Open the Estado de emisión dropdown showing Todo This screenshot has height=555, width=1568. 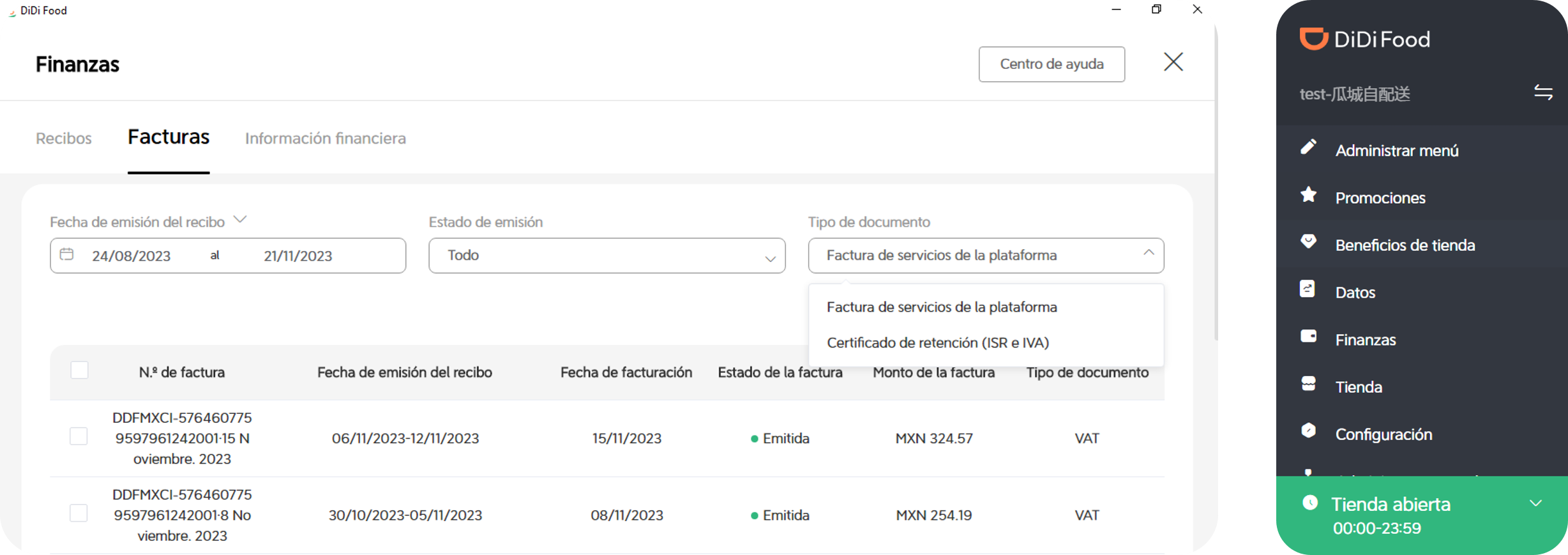tap(607, 255)
